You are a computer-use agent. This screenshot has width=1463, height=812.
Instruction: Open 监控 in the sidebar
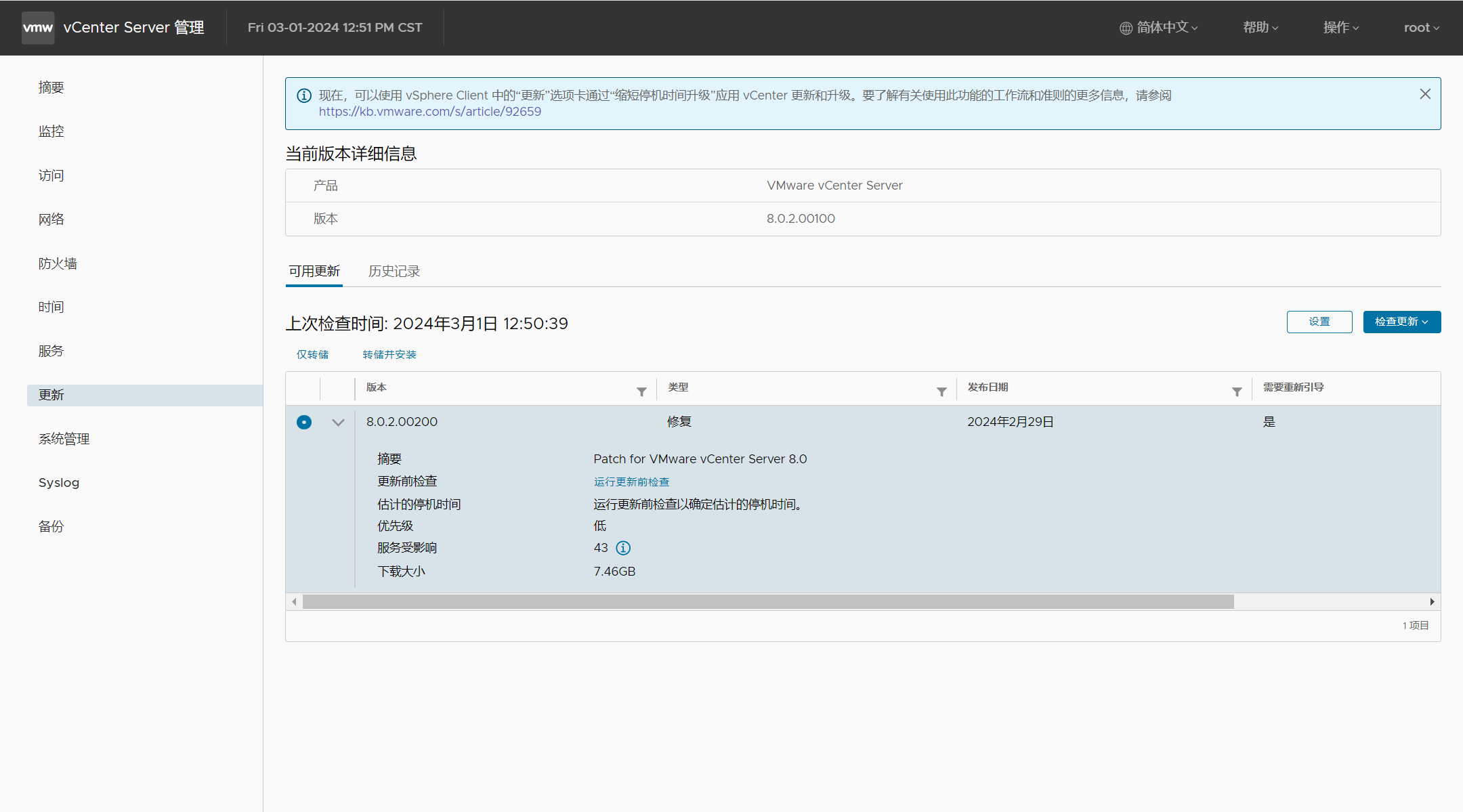point(51,131)
